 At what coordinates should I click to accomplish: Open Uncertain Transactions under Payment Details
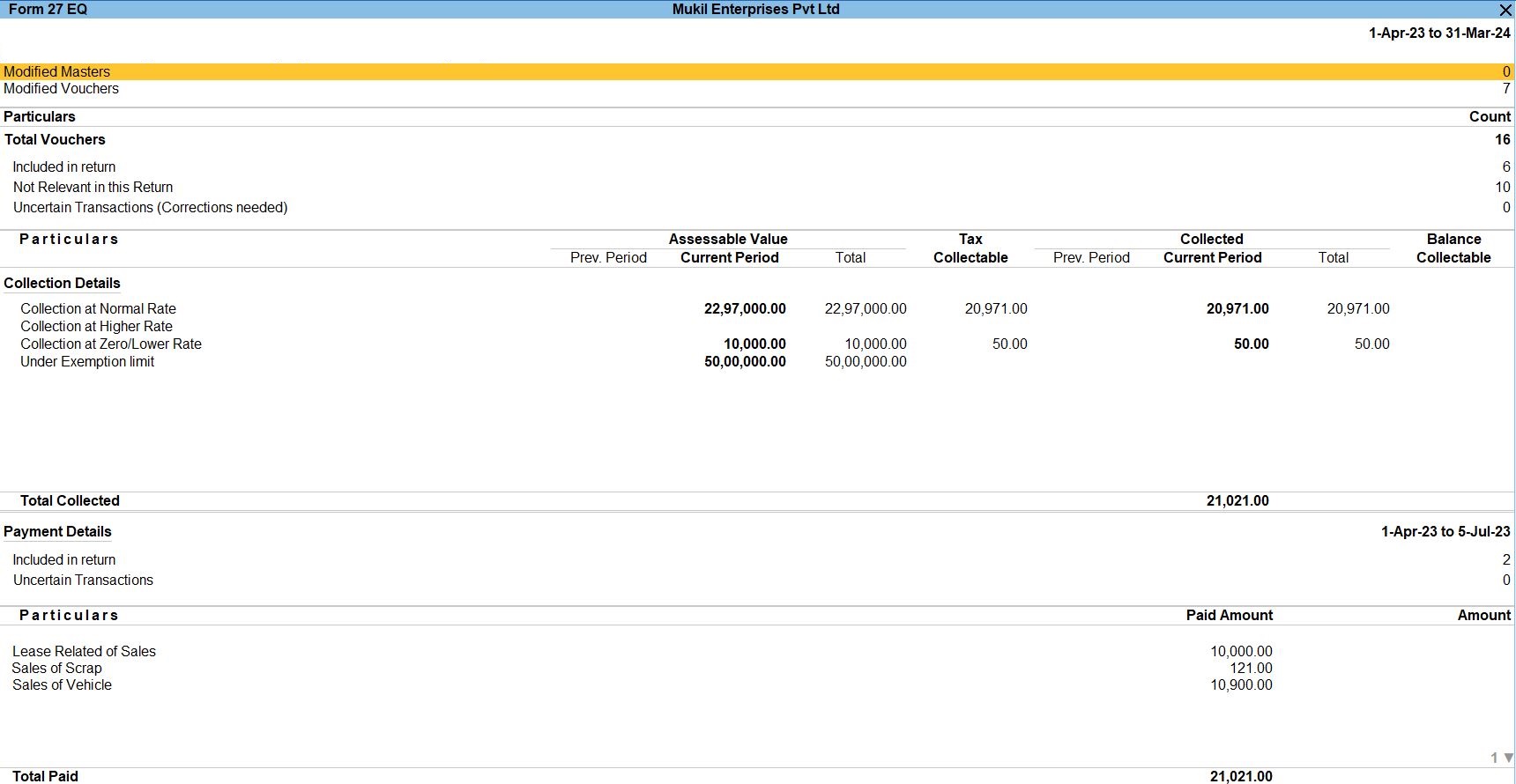[757, 580]
